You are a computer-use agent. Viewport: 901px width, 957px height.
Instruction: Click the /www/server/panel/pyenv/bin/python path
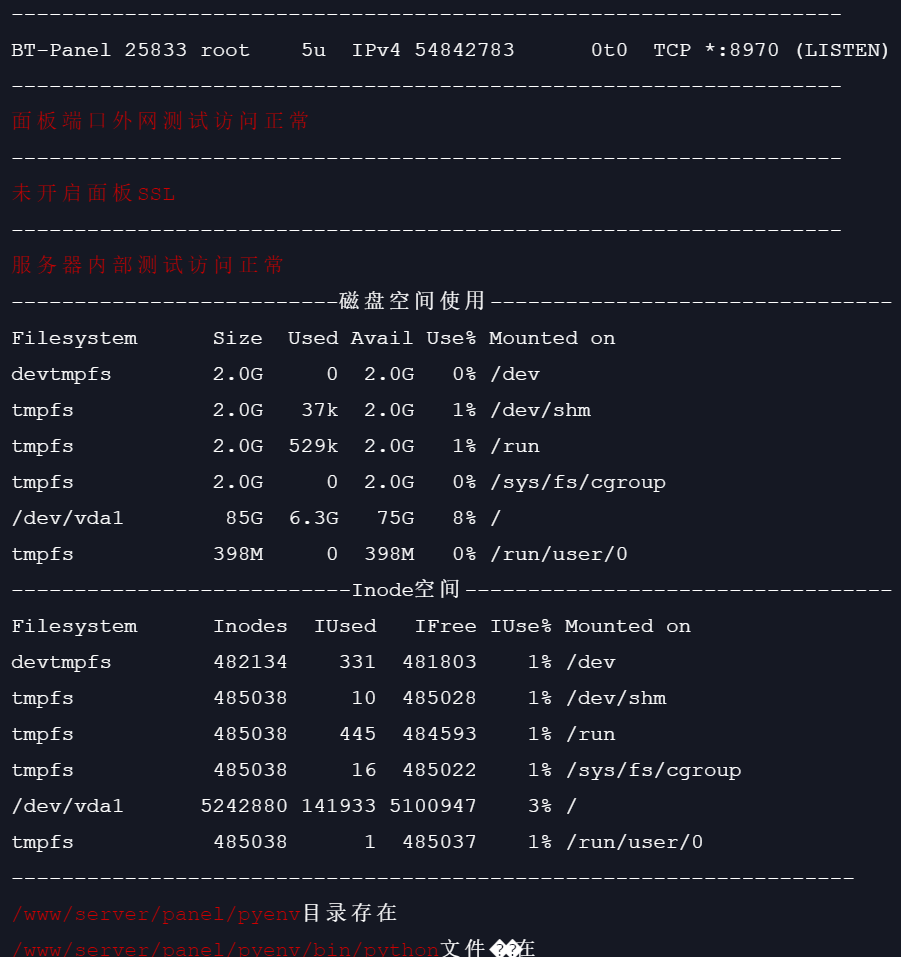225,949
